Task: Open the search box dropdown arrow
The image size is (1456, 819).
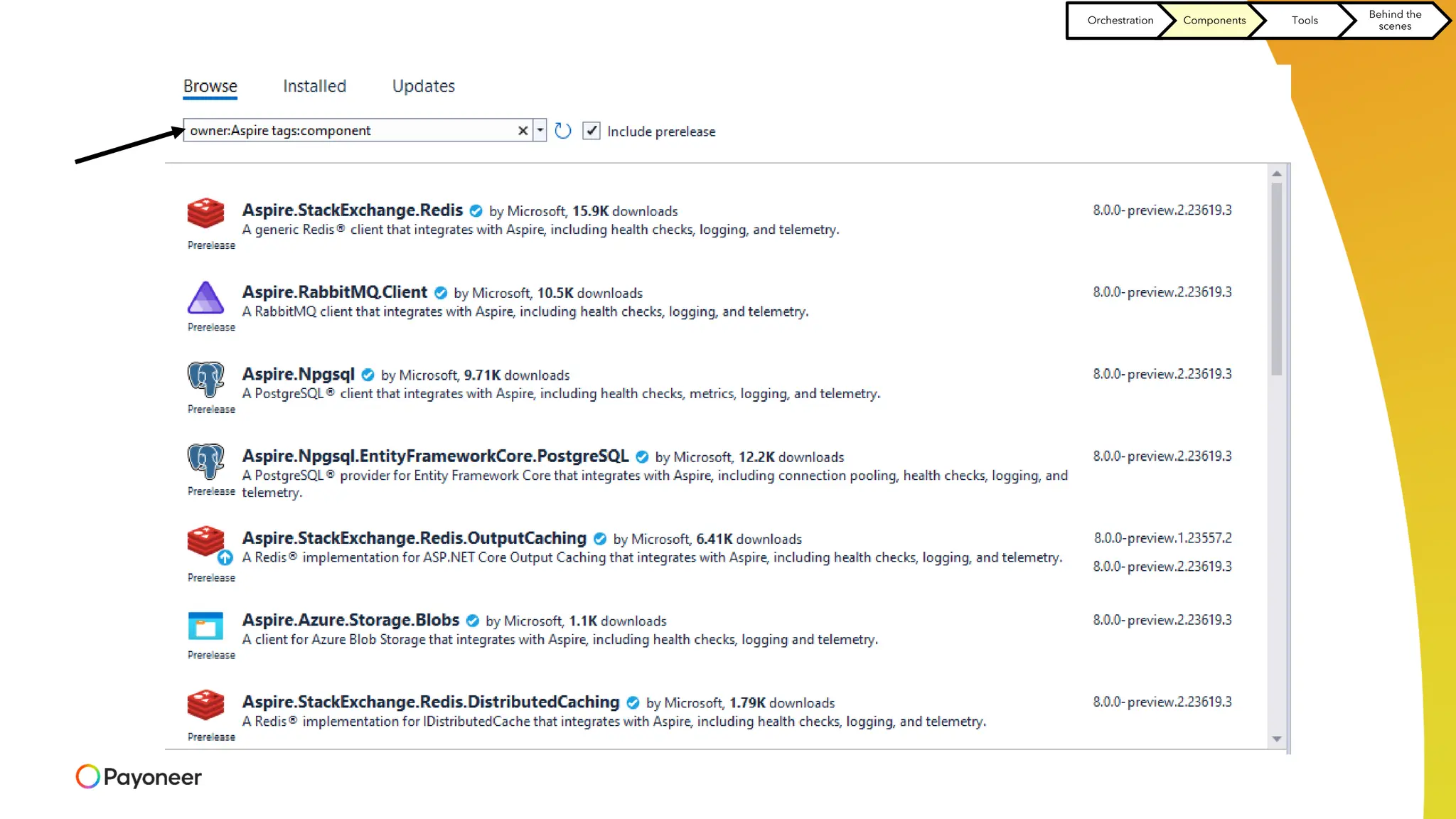Action: [x=540, y=131]
